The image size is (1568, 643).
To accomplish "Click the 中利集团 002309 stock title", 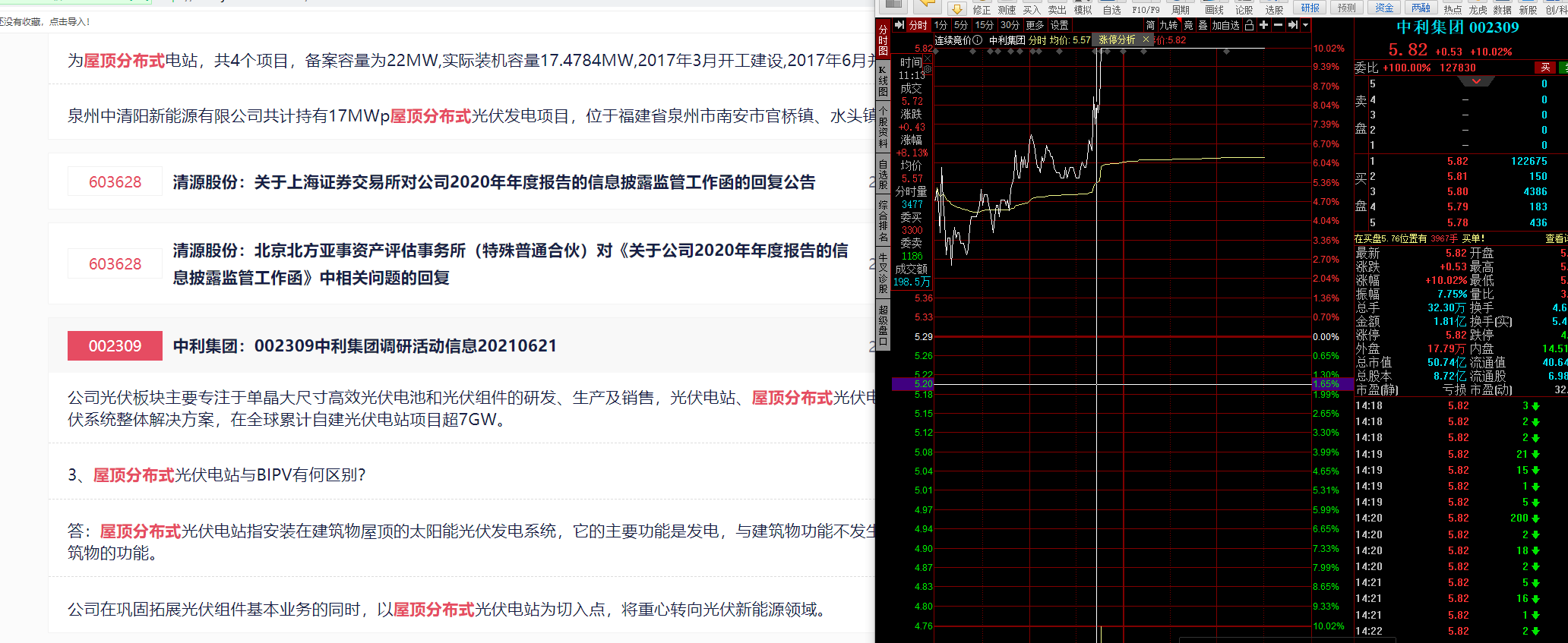I will click(1457, 27).
